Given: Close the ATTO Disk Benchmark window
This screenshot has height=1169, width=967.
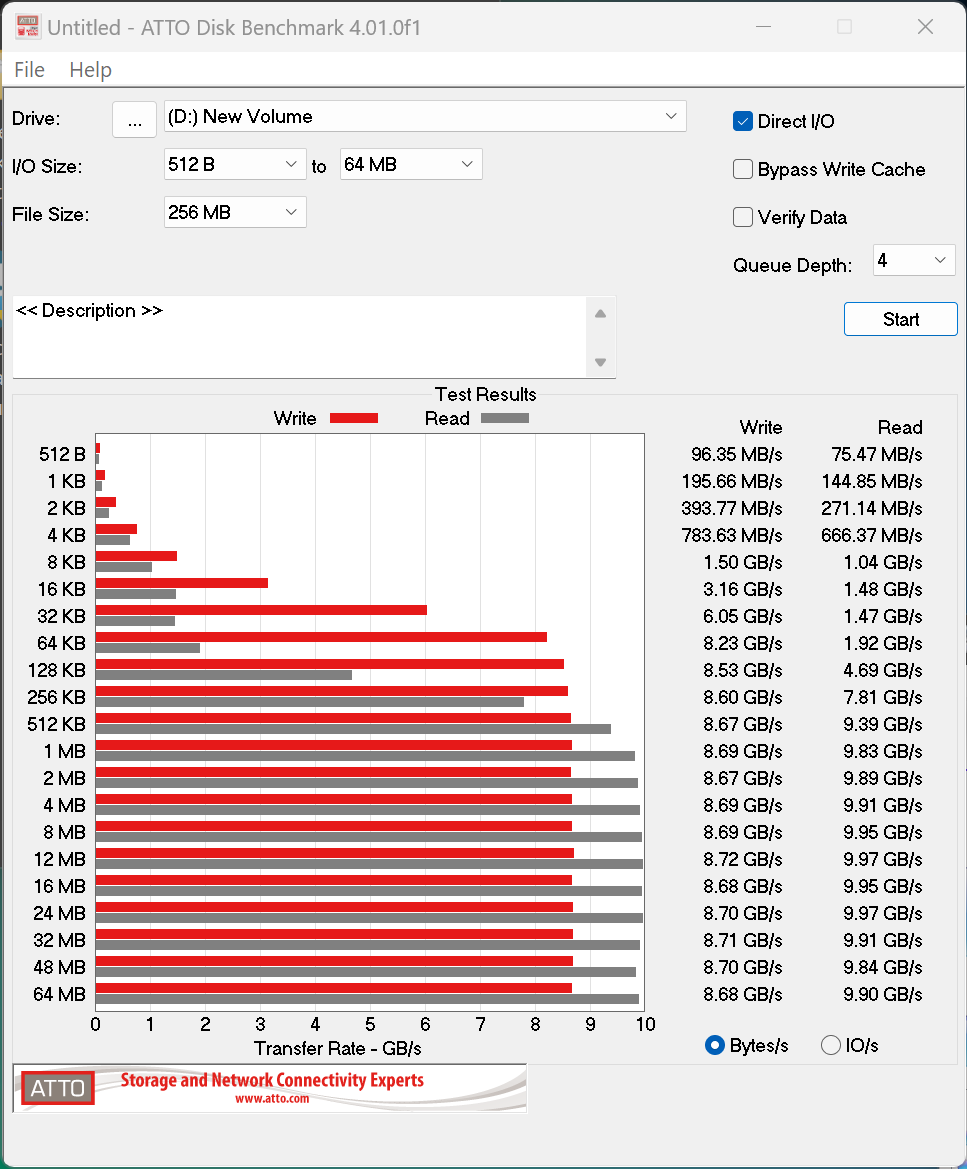Looking at the screenshot, I should coord(925,27).
